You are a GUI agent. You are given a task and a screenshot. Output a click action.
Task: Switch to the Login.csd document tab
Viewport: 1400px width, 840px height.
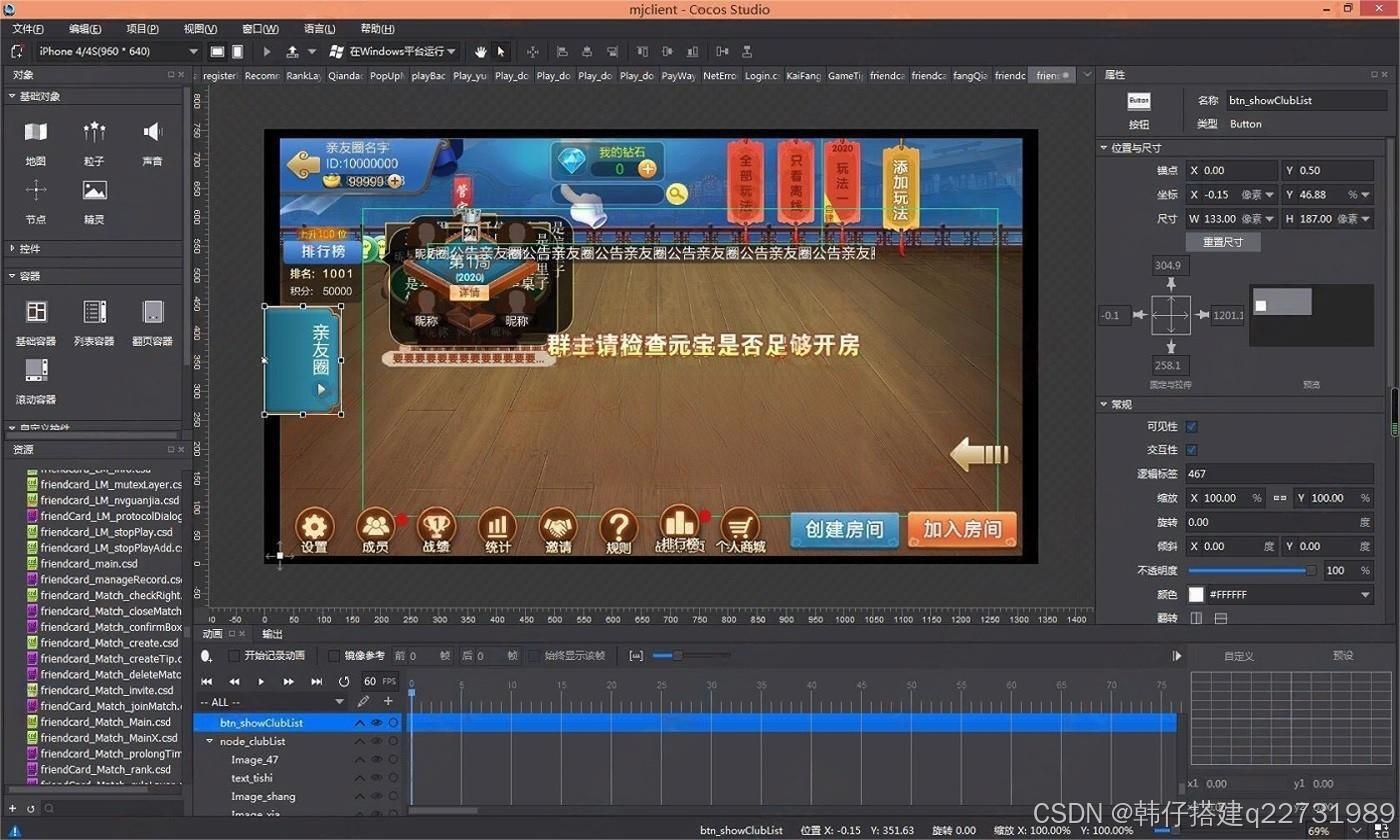(x=762, y=75)
